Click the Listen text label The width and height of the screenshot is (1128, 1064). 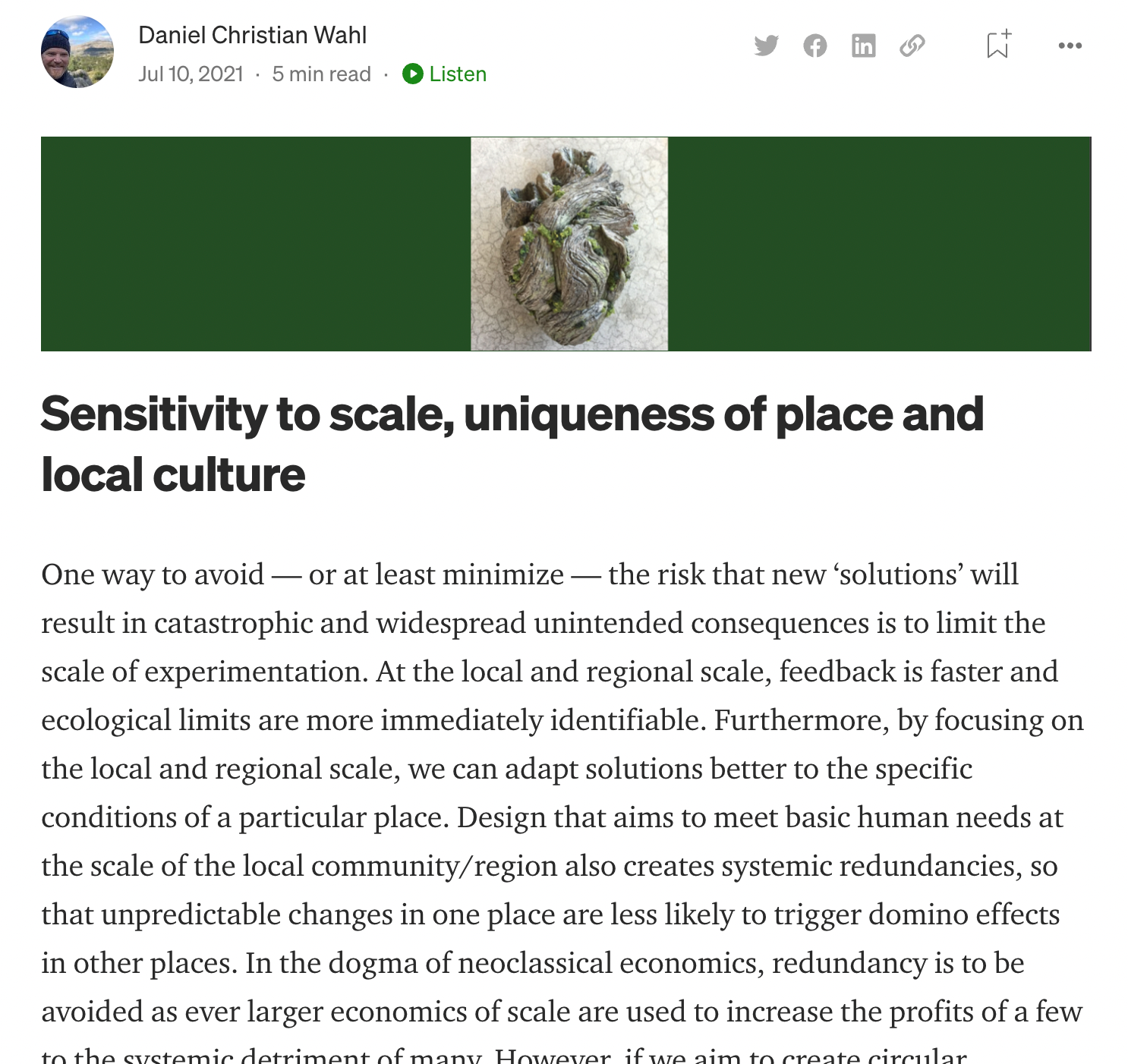pyautogui.click(x=457, y=74)
